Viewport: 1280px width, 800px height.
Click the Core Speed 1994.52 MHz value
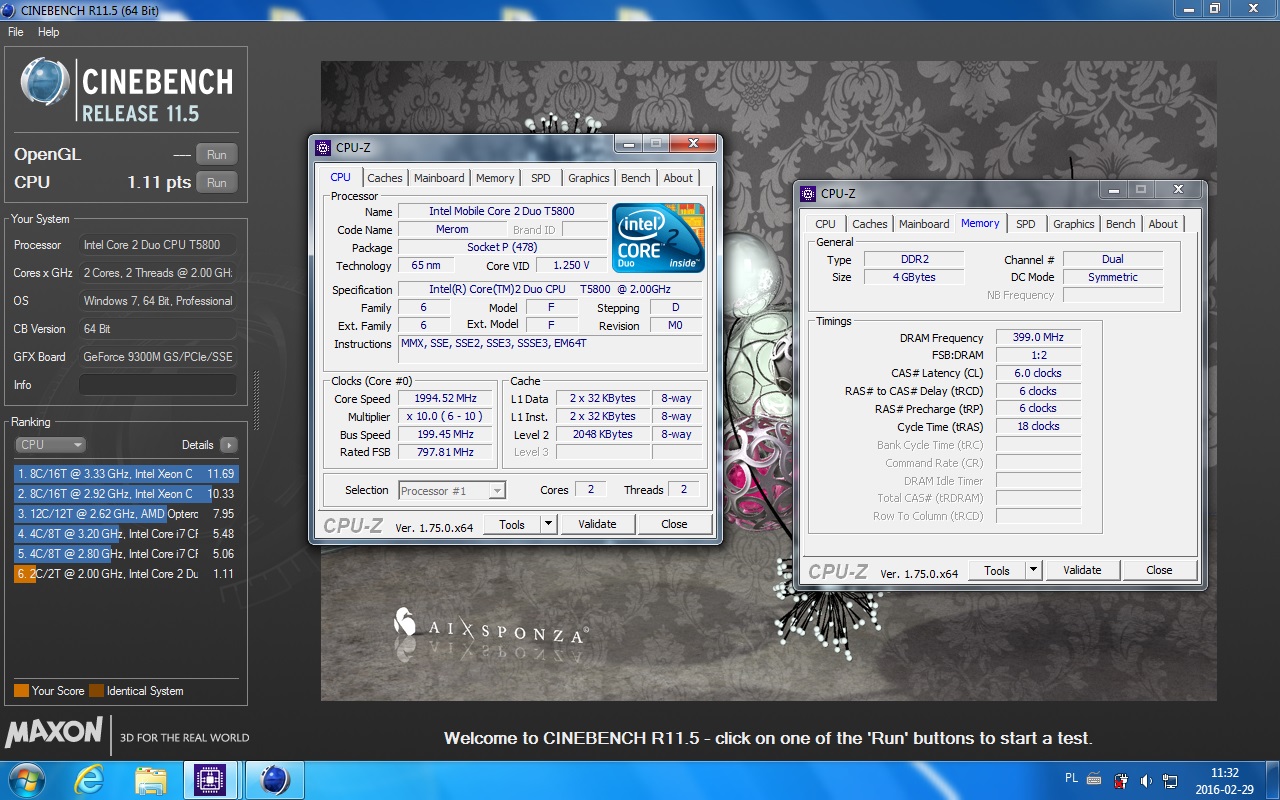pyautogui.click(x=446, y=398)
